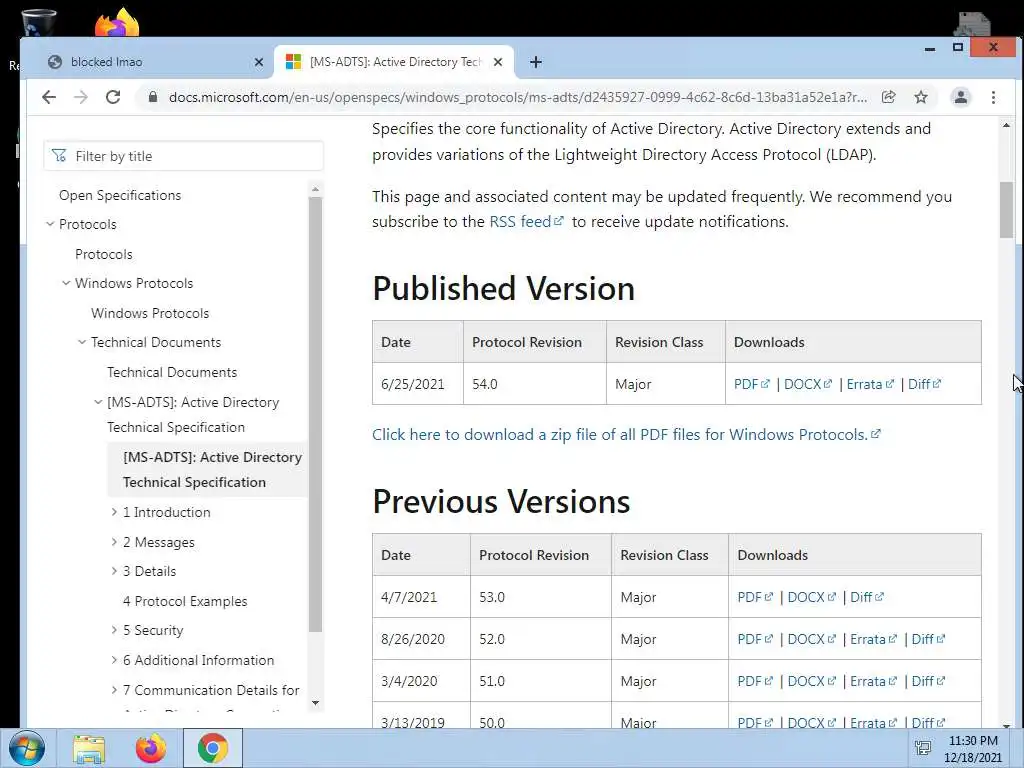Open the nested Protocols sidebar entry

tap(103, 254)
